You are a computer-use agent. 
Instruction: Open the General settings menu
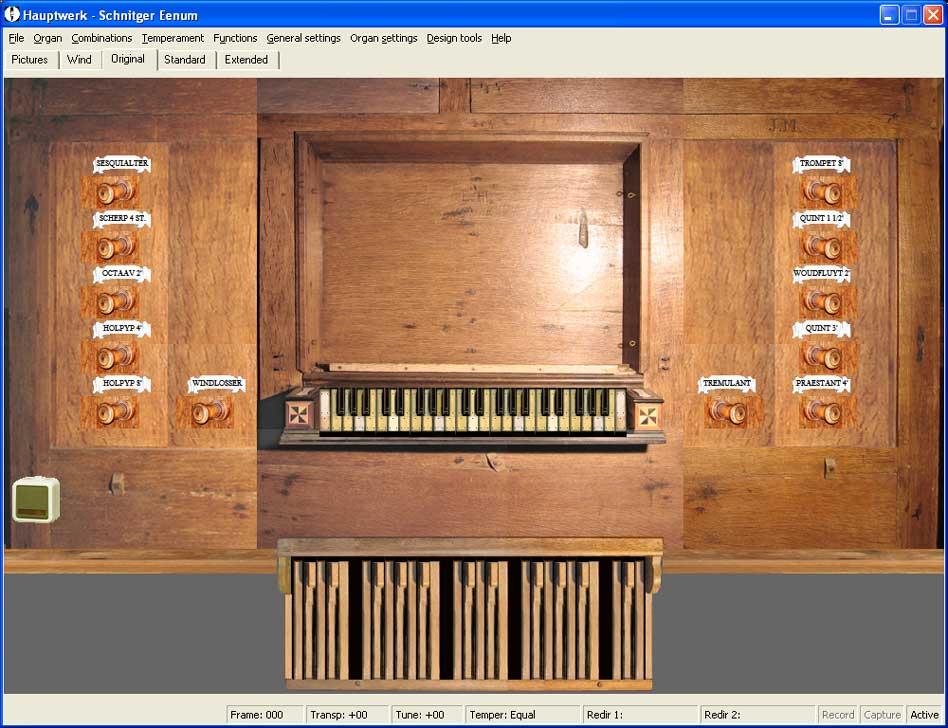[x=303, y=38]
